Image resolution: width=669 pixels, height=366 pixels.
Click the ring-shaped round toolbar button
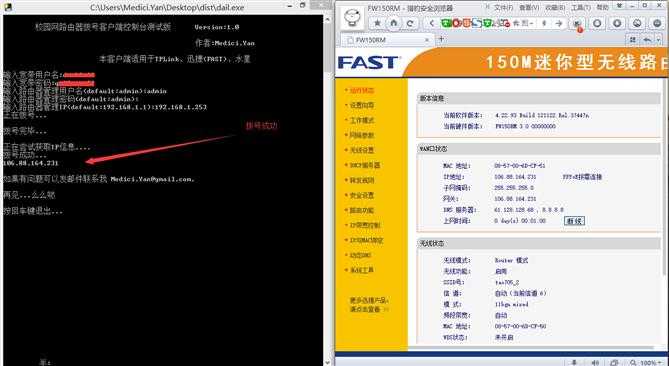pos(597,23)
